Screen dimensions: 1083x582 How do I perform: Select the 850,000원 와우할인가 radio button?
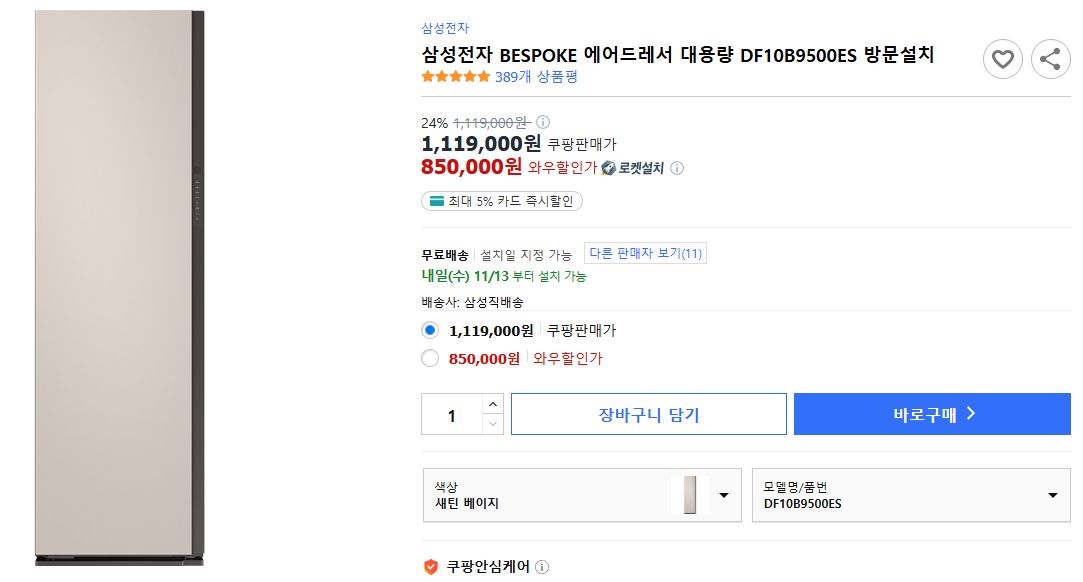[429, 358]
